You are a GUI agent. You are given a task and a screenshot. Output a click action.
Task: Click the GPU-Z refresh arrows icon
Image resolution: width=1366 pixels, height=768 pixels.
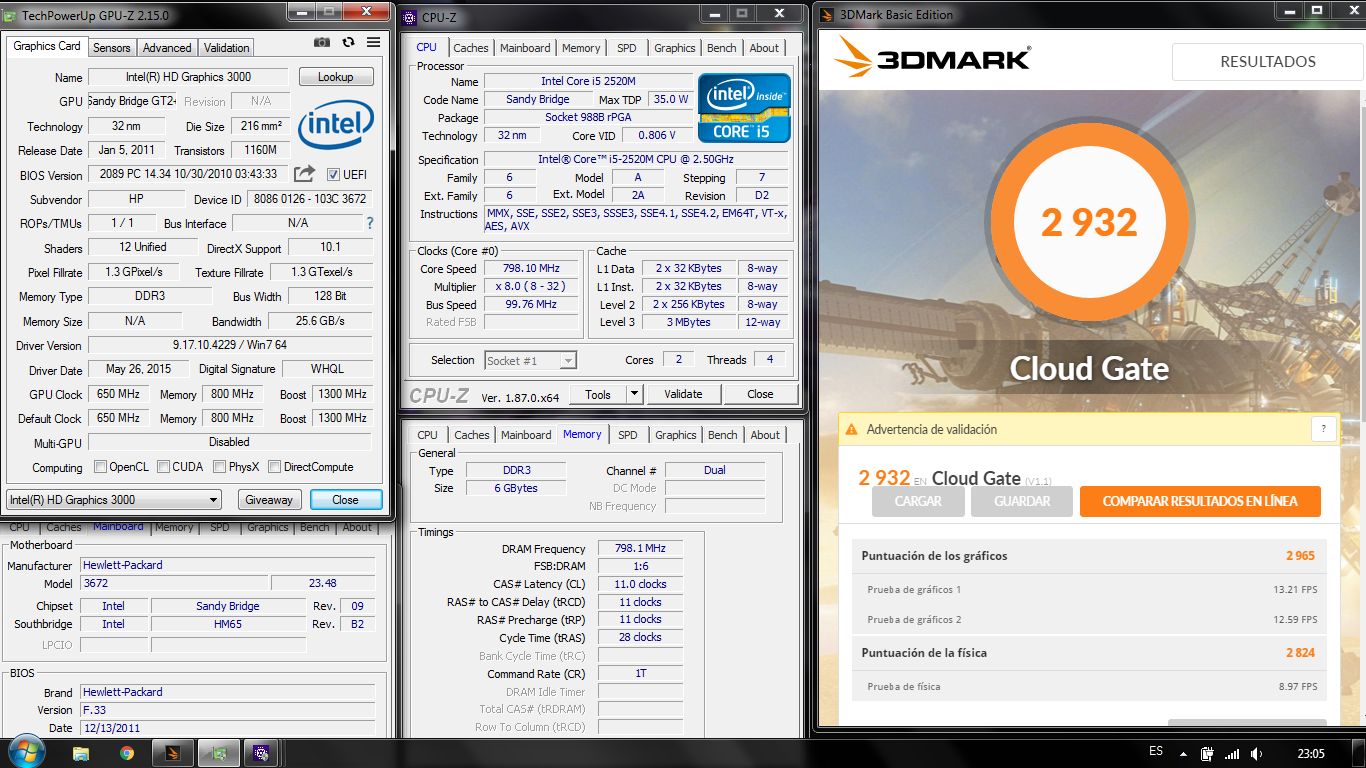tap(348, 42)
